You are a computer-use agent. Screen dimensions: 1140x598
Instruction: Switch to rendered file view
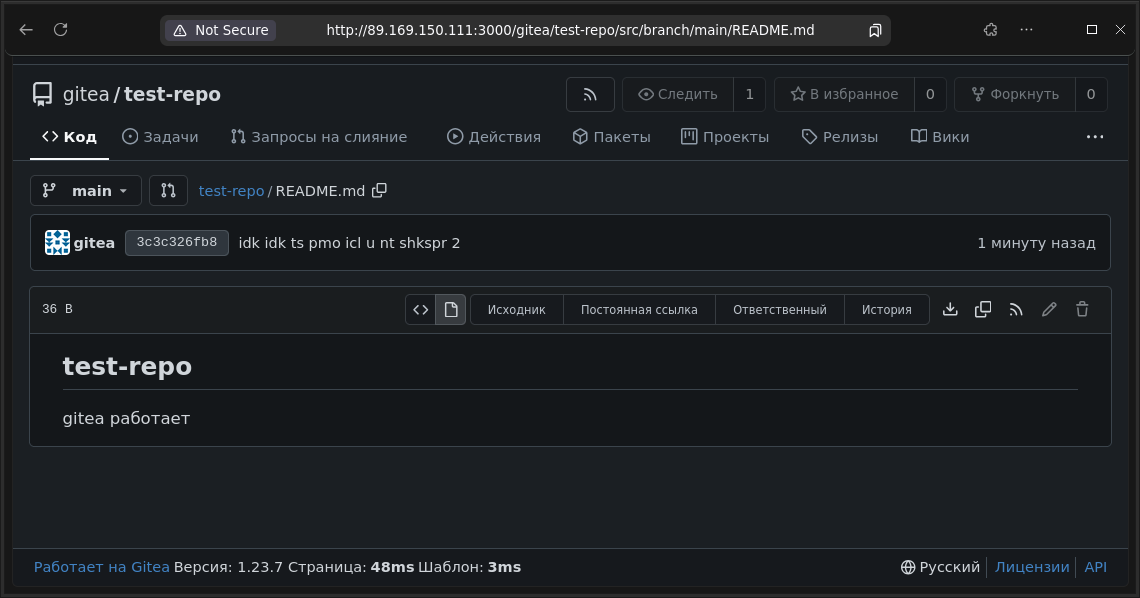451,310
